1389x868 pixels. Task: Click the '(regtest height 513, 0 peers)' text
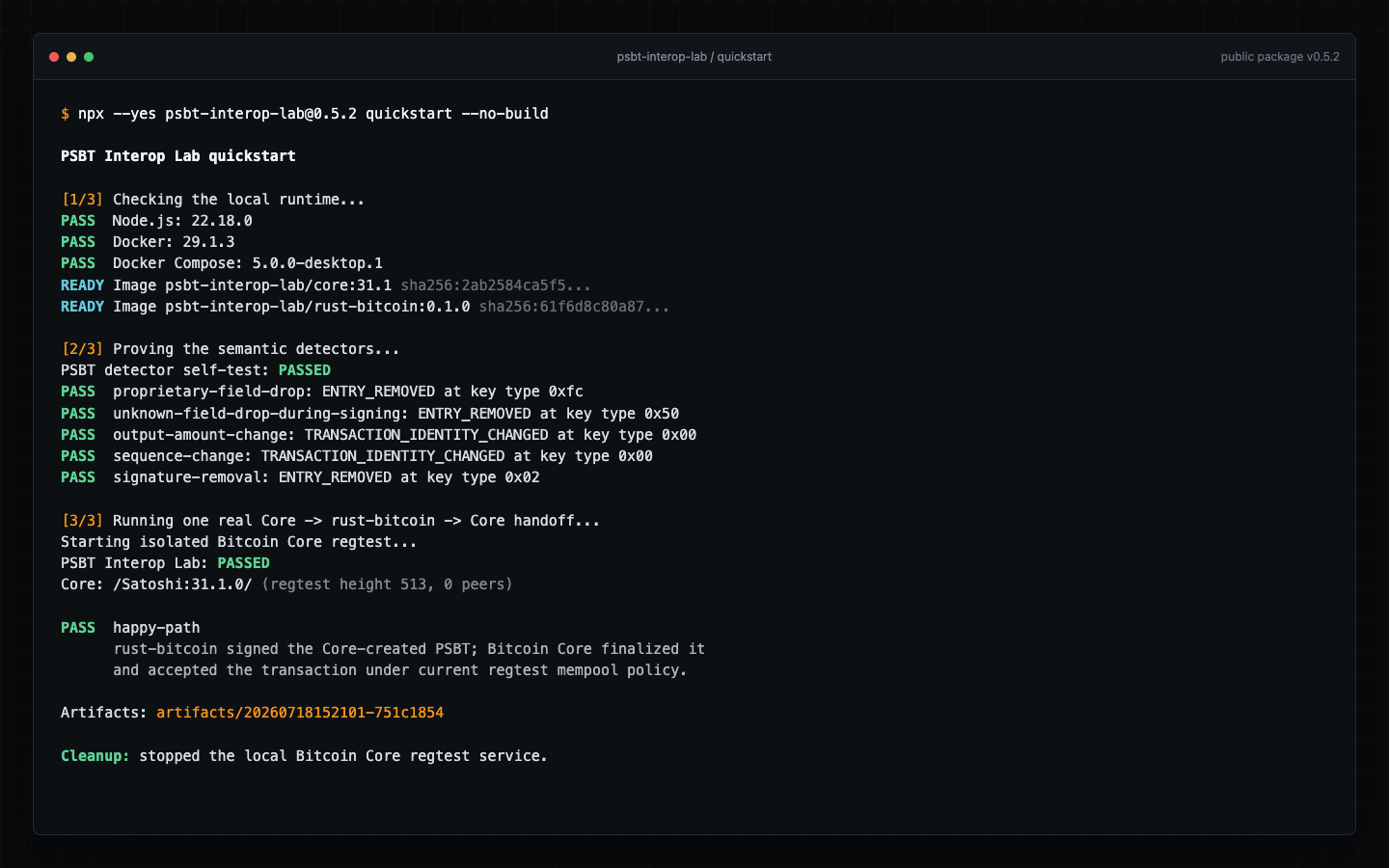point(387,584)
